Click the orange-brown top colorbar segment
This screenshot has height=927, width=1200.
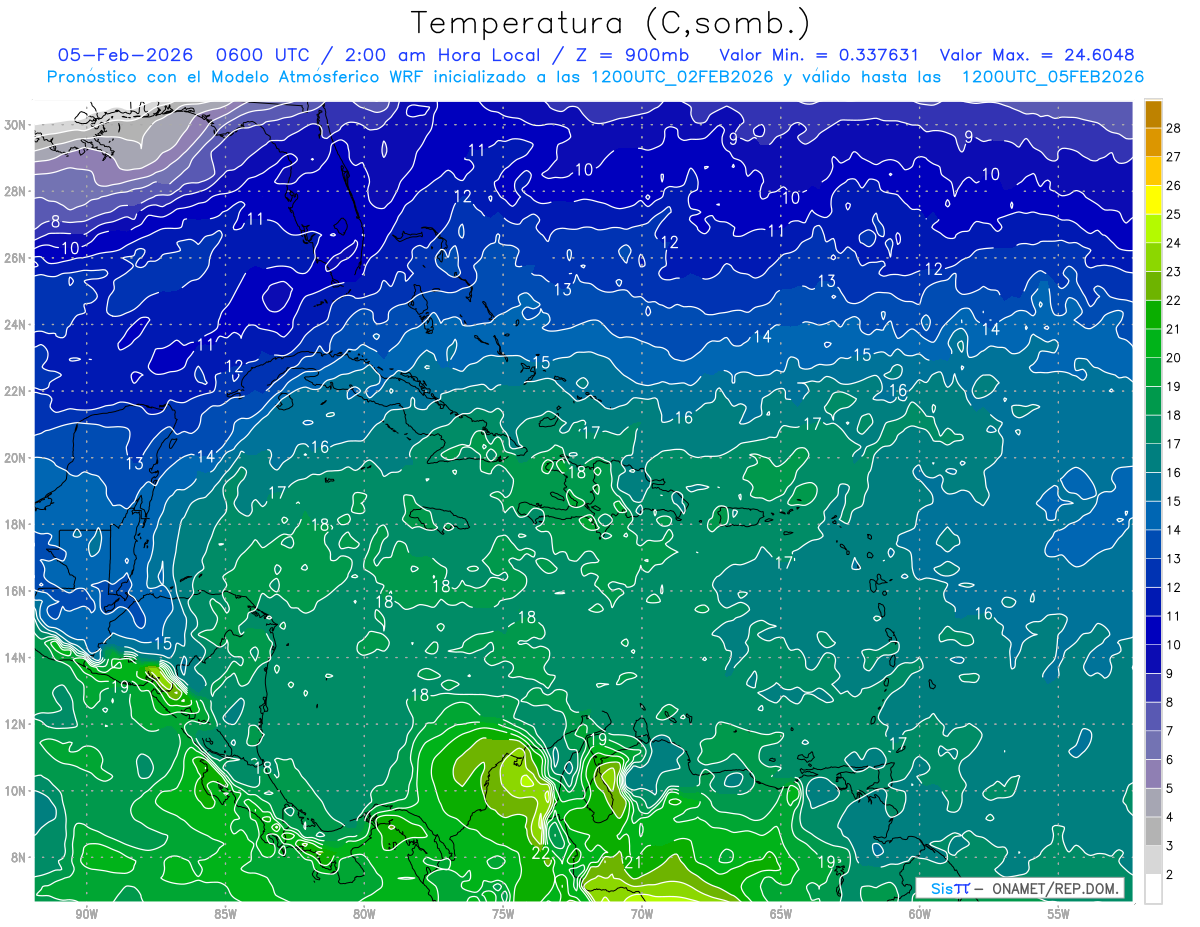[x=1153, y=114]
